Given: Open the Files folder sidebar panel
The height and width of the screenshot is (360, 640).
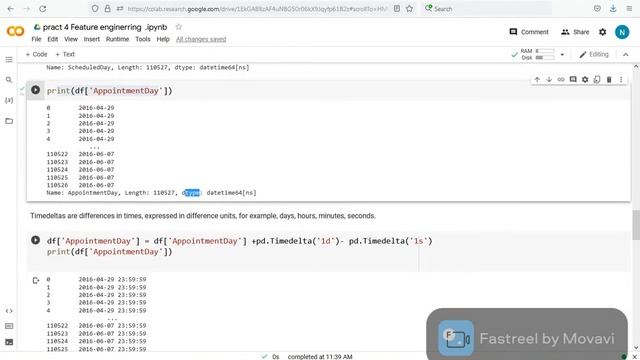Looking at the screenshot, I should coord(9,121).
